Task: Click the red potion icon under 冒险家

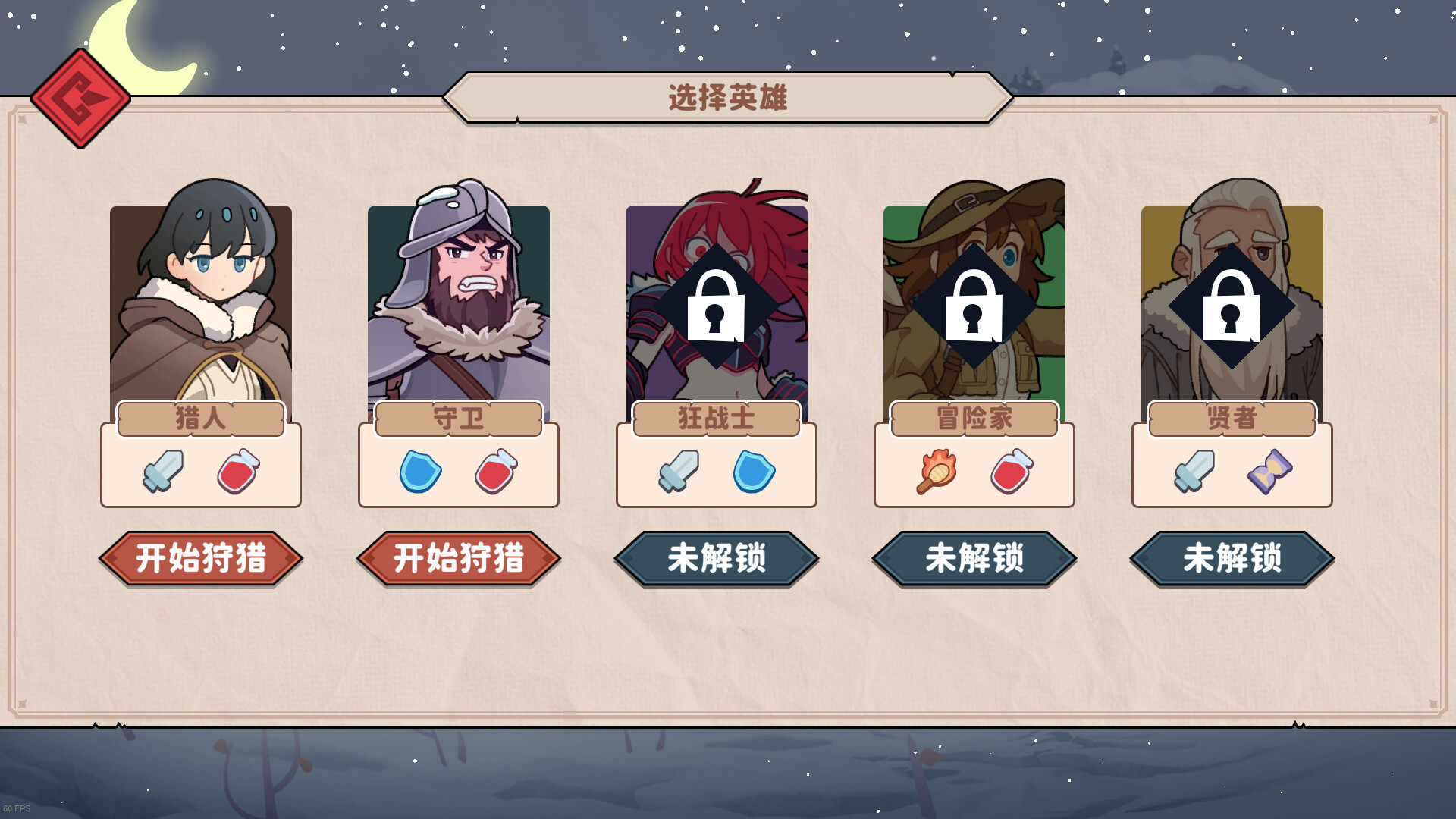Action: 1012,471
